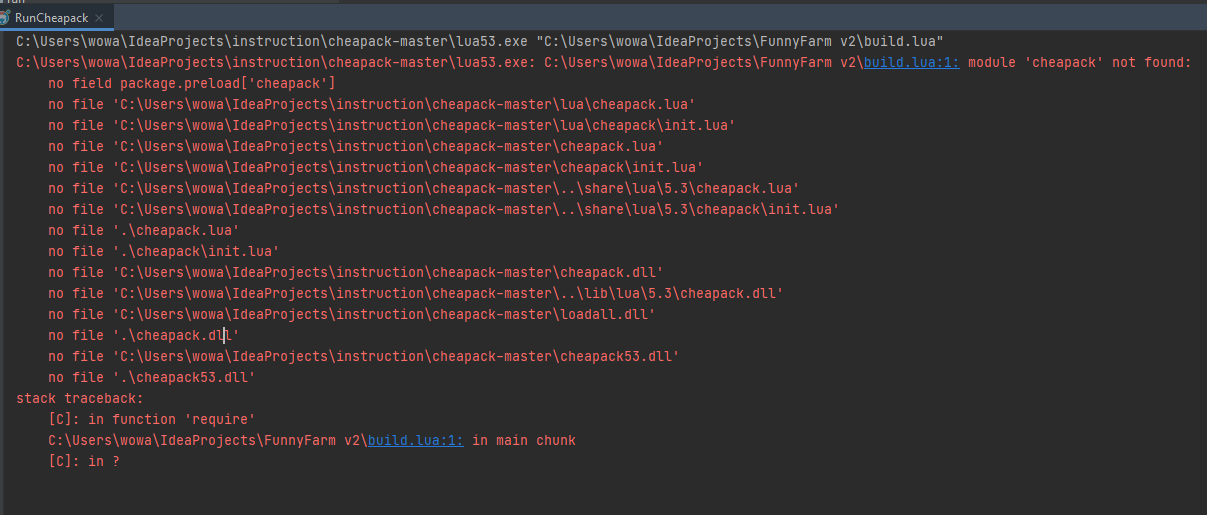Click the share\lua\5.3\cheapack.lua path line

[x=424, y=188]
